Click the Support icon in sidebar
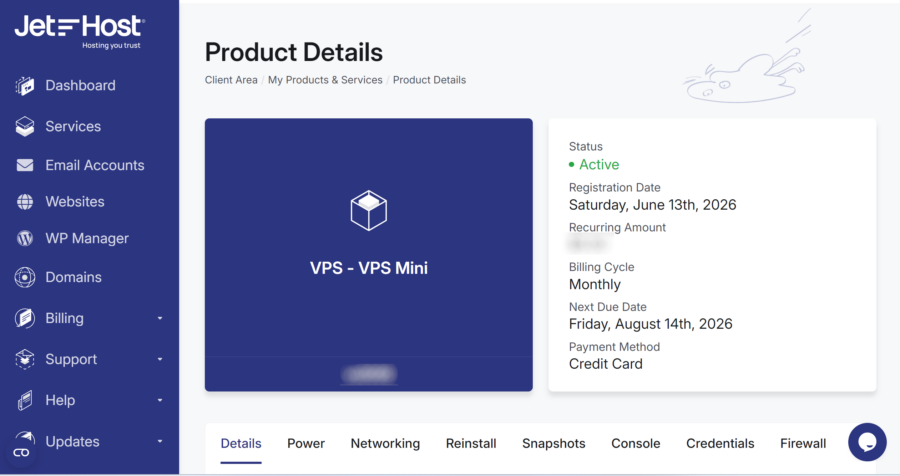Viewport: 900px width, 476px height. [25, 359]
